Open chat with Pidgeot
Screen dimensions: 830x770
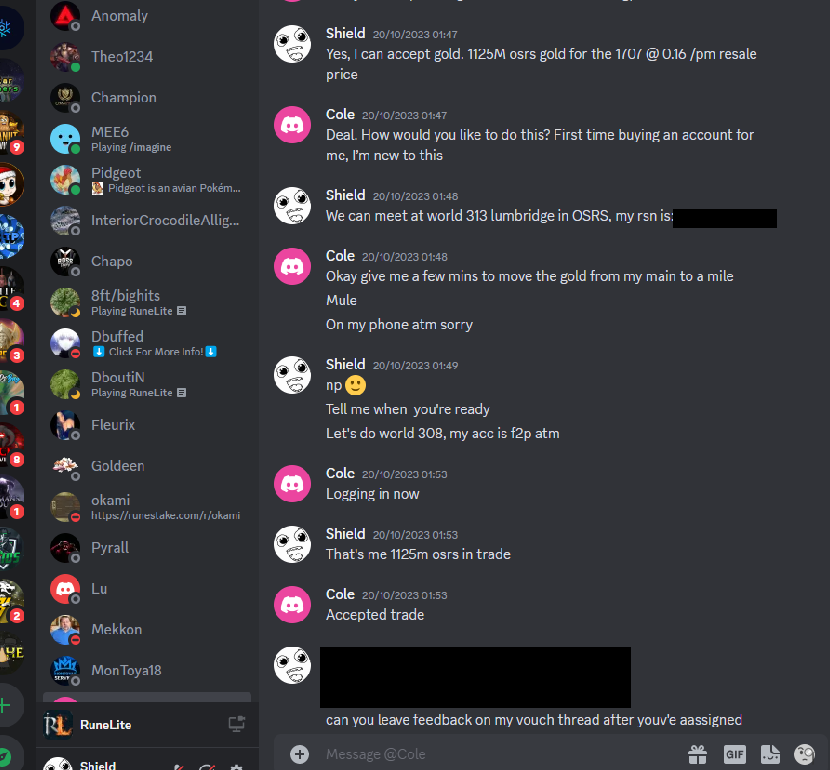(147, 179)
